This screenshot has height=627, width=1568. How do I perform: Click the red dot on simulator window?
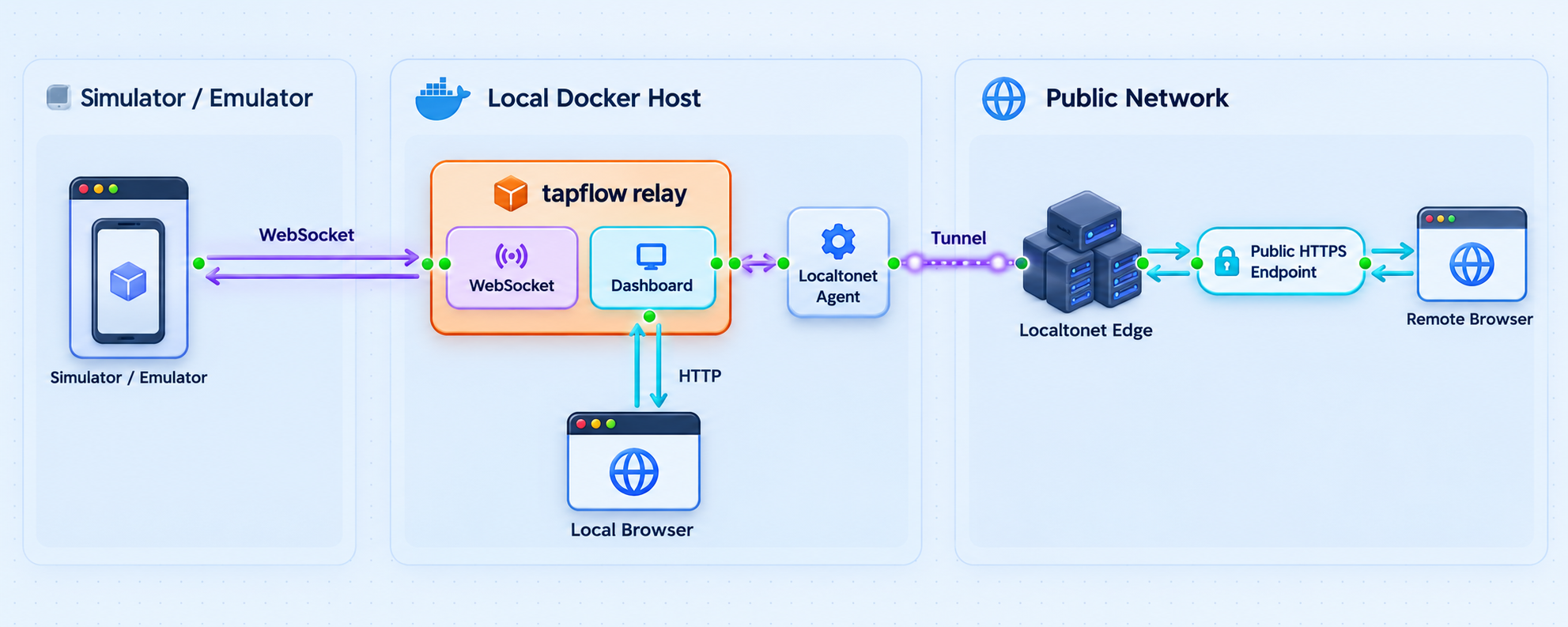click(84, 189)
